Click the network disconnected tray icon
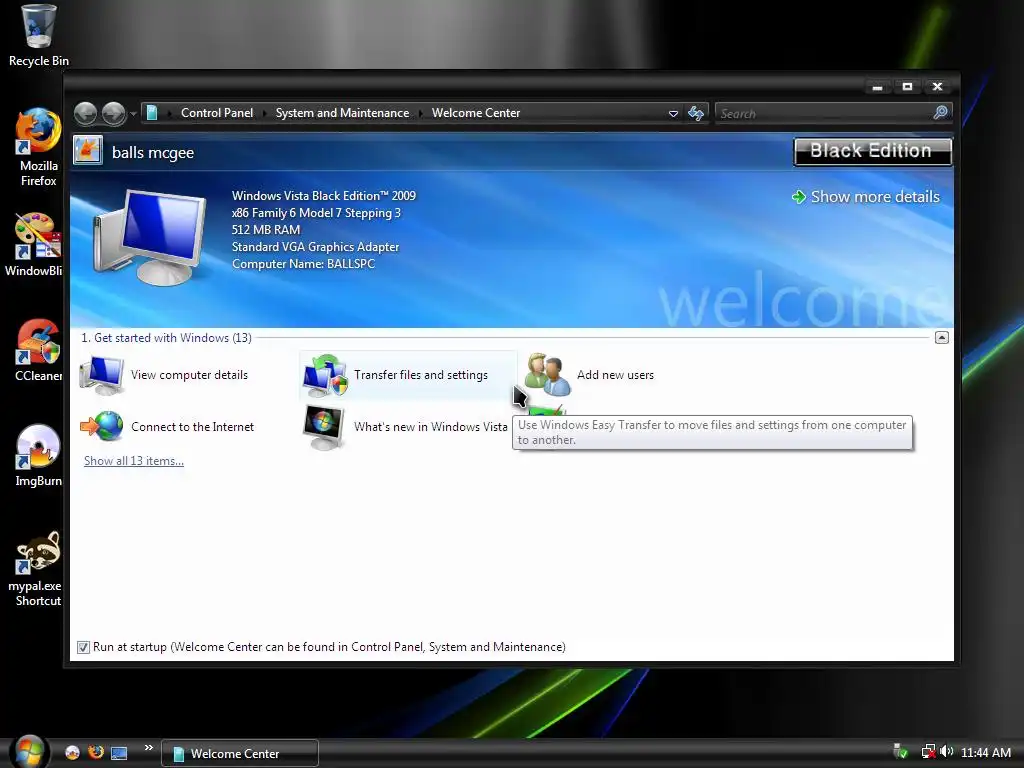The width and height of the screenshot is (1024, 768). click(928, 752)
